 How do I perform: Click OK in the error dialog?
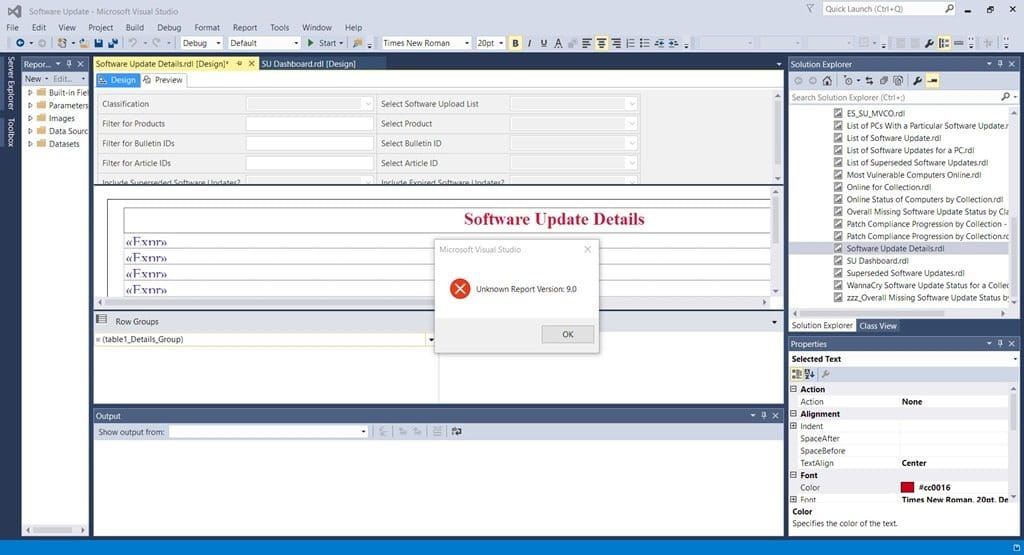[568, 334]
